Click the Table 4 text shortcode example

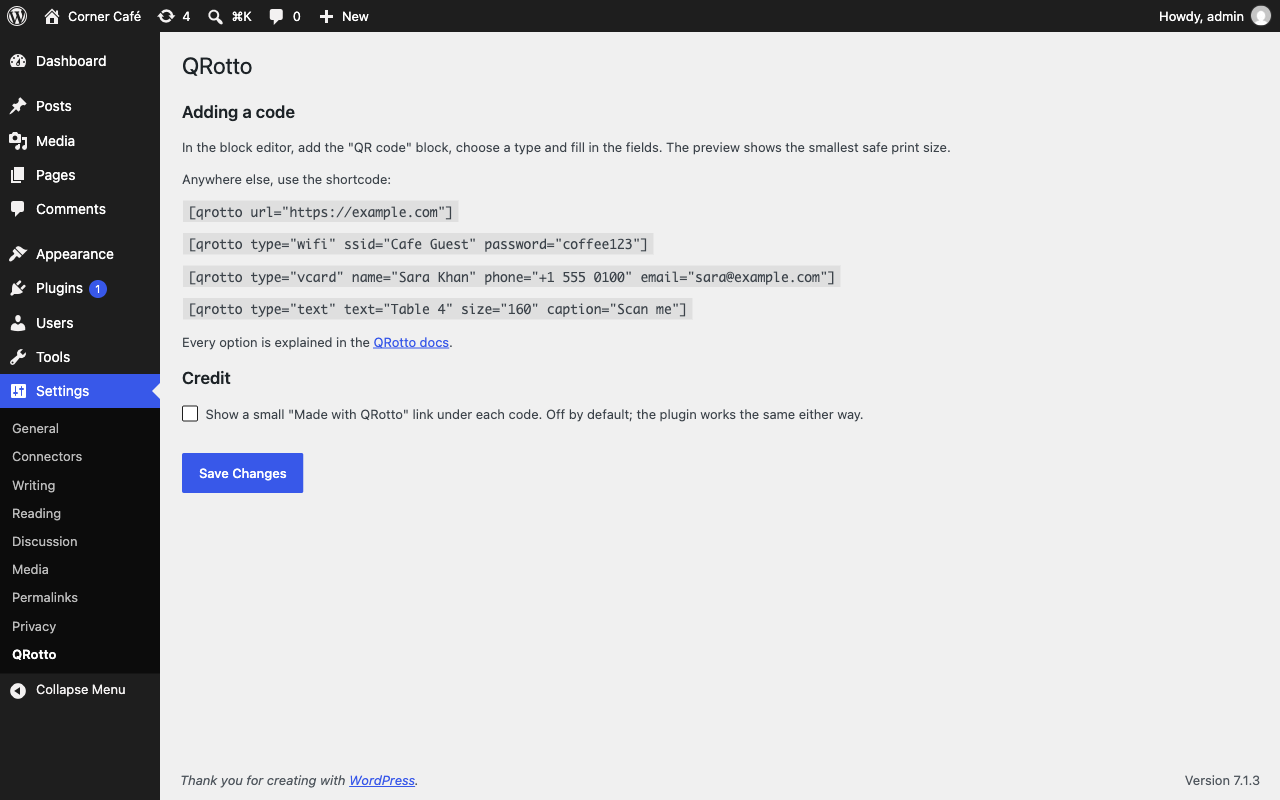click(x=438, y=309)
